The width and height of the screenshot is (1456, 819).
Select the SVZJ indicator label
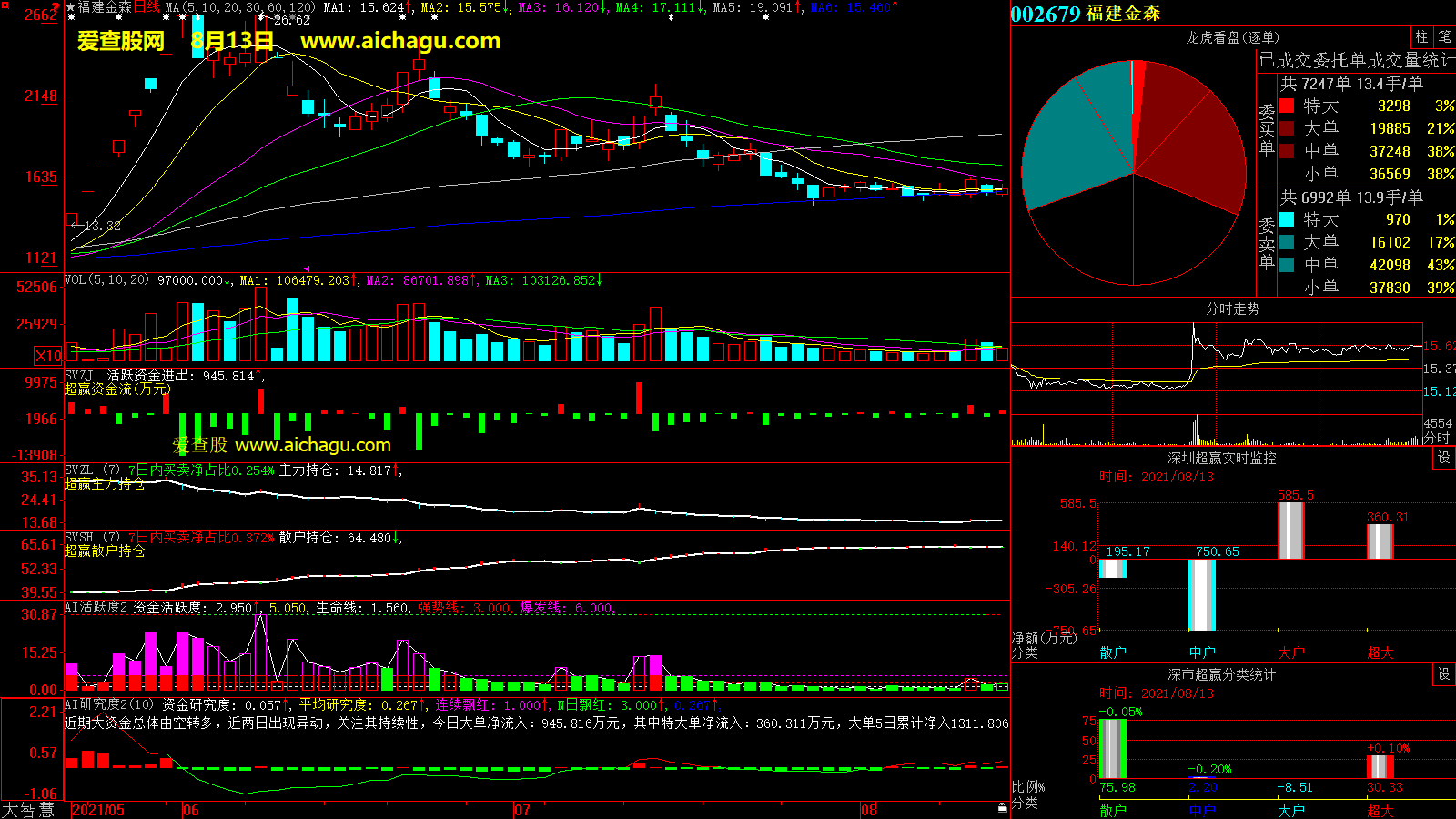pos(78,376)
